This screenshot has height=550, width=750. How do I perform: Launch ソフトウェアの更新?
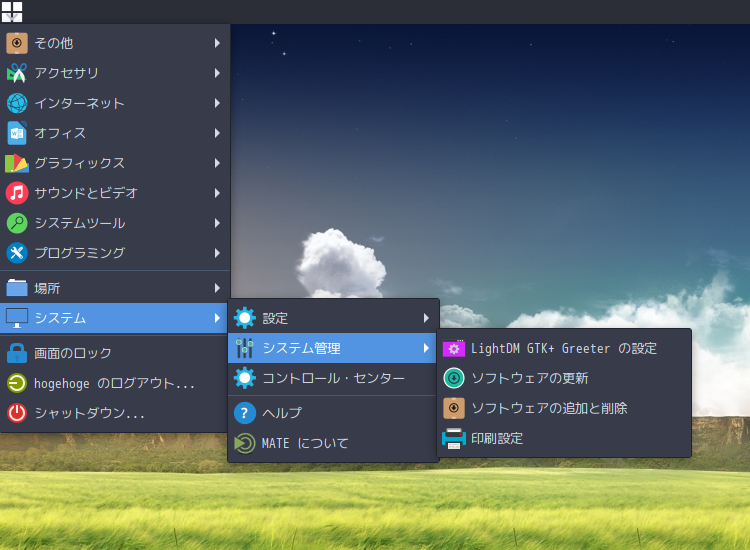pos(564,378)
